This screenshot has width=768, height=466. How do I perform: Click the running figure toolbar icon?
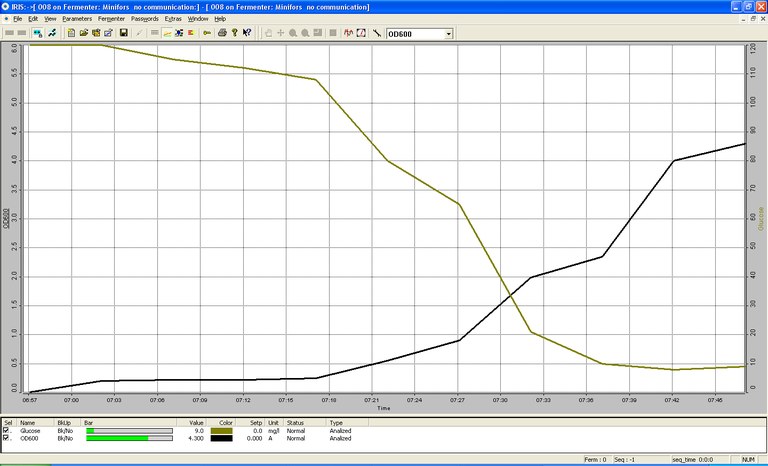point(51,33)
